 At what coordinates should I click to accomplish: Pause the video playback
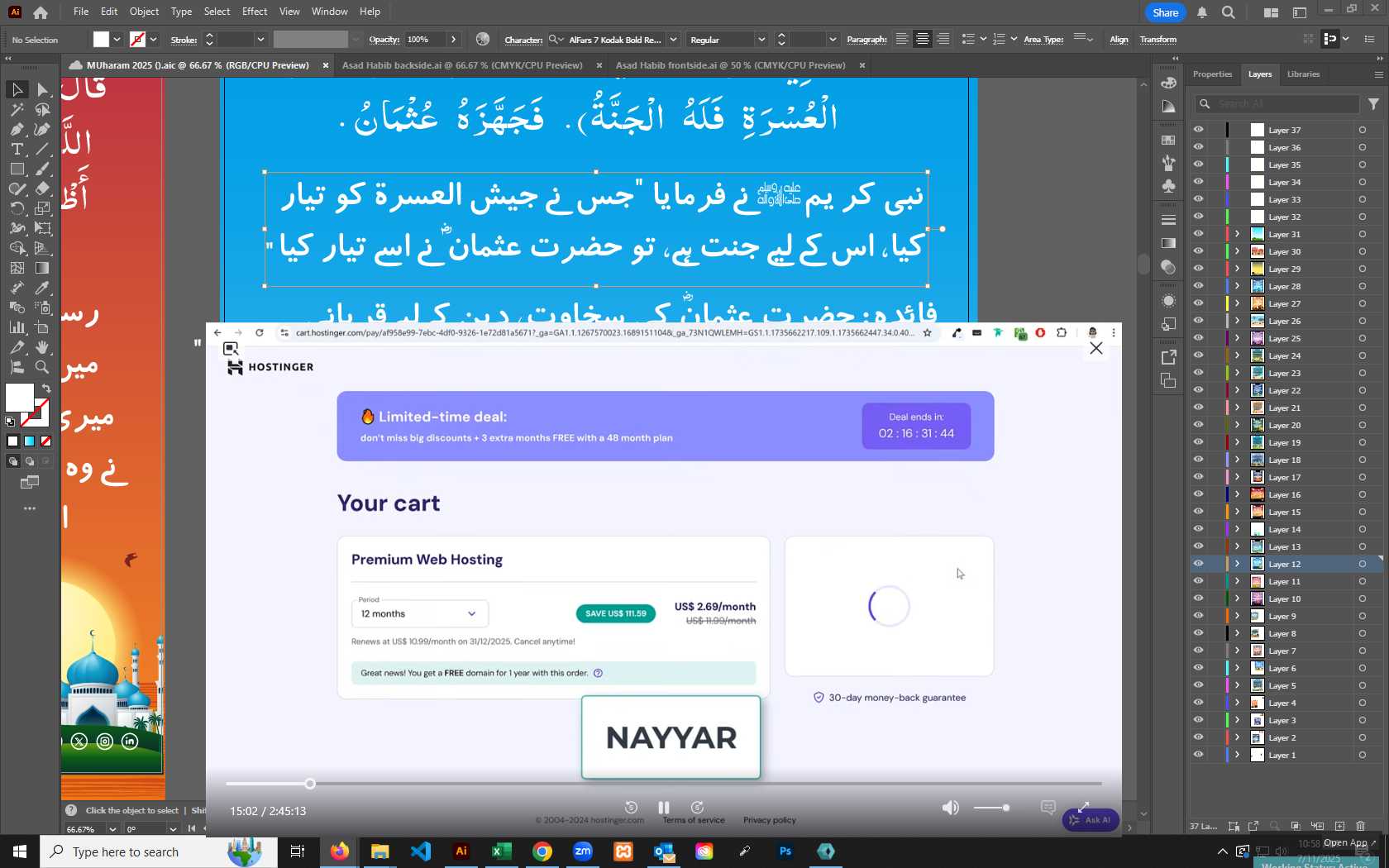(x=663, y=808)
